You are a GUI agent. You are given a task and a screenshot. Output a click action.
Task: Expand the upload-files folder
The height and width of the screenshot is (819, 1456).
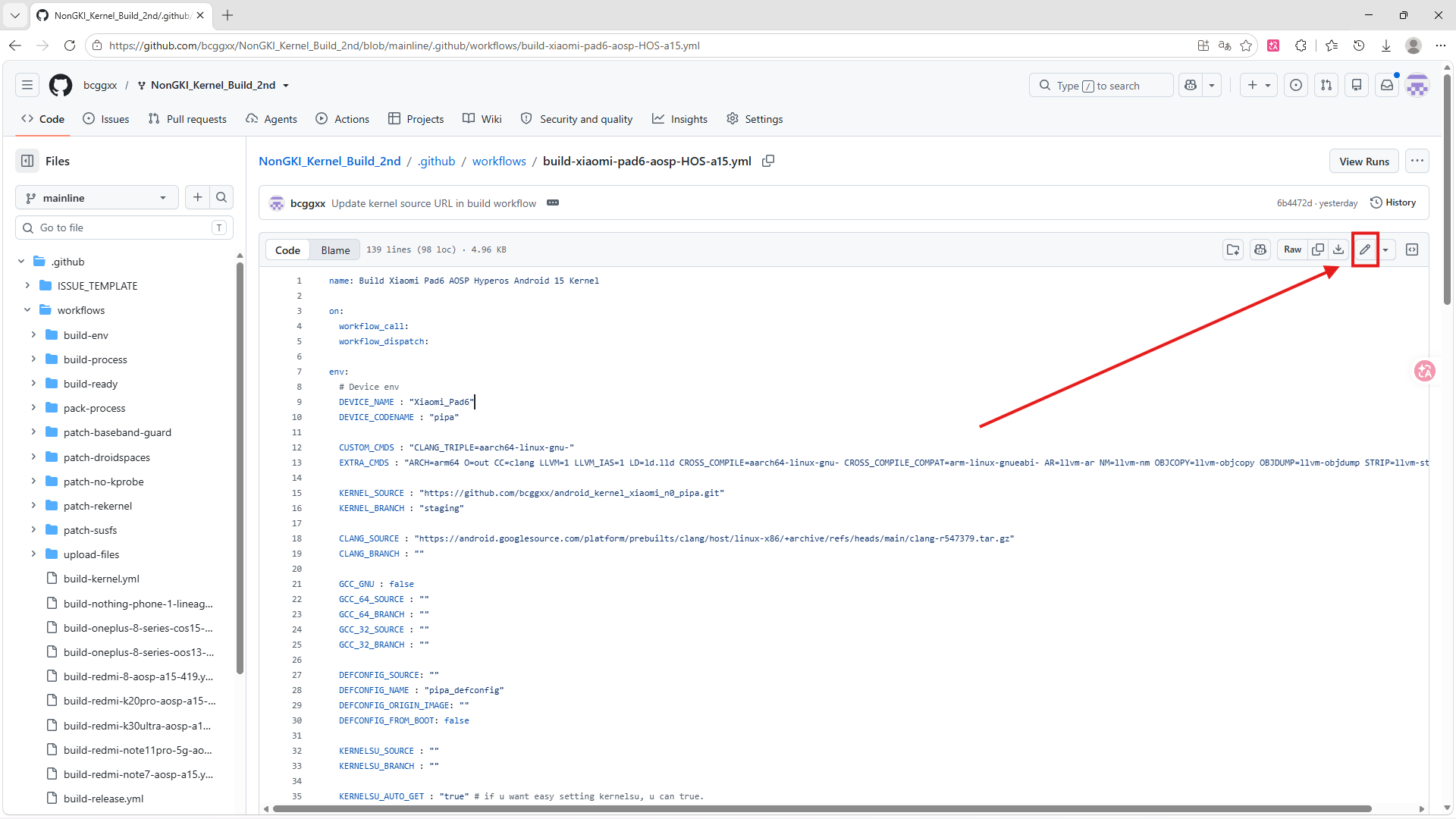coord(33,554)
